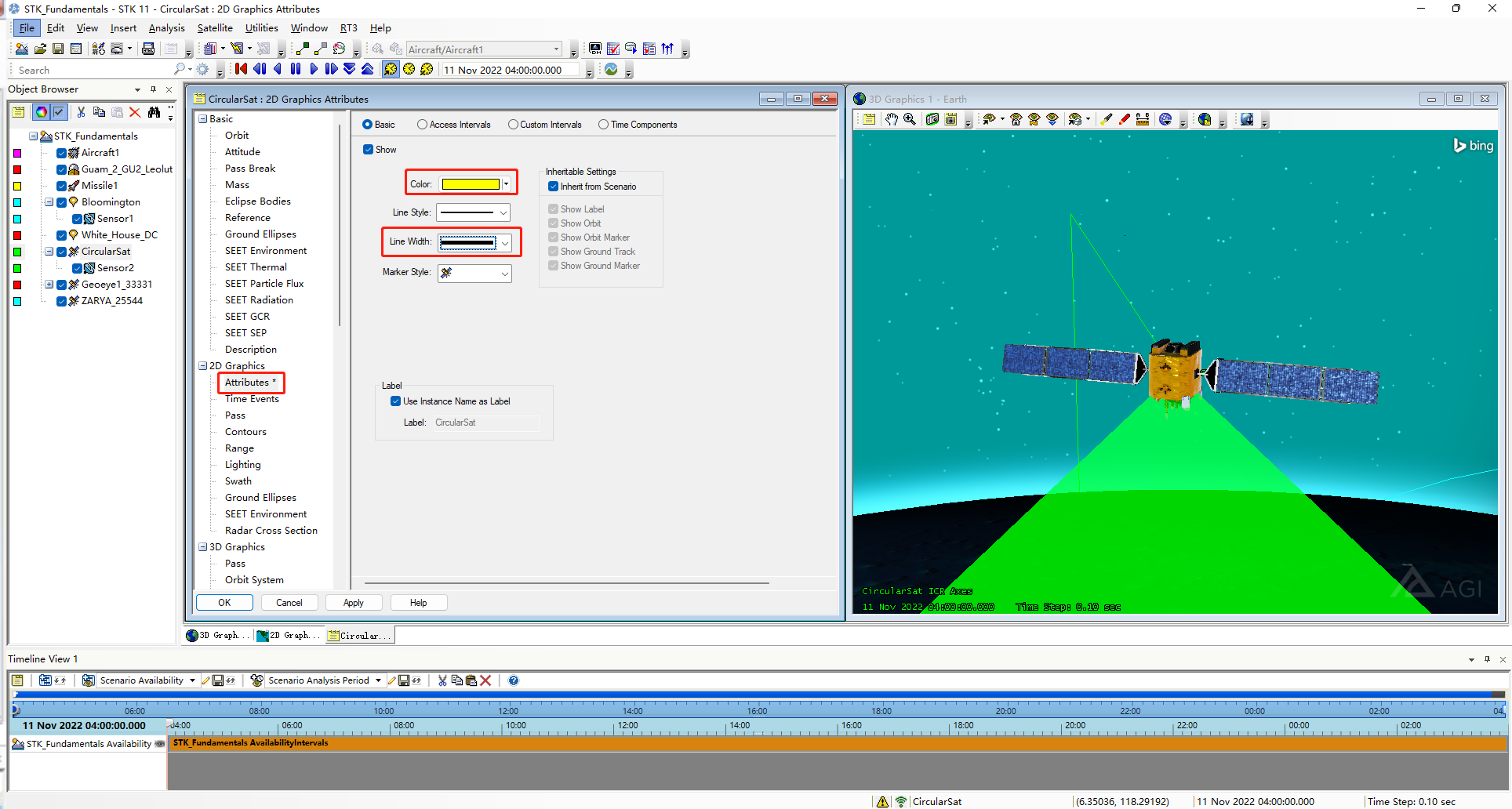Reset the animation to start
Screen dimensions: 1512x809
click(x=240, y=69)
